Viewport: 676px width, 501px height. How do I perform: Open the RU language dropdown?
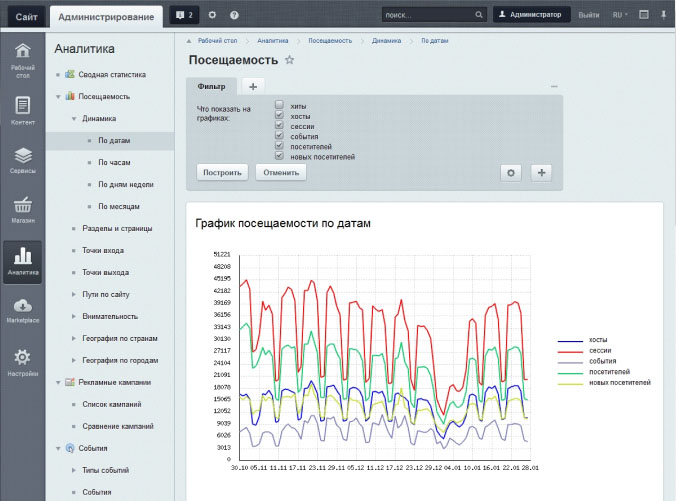620,15
